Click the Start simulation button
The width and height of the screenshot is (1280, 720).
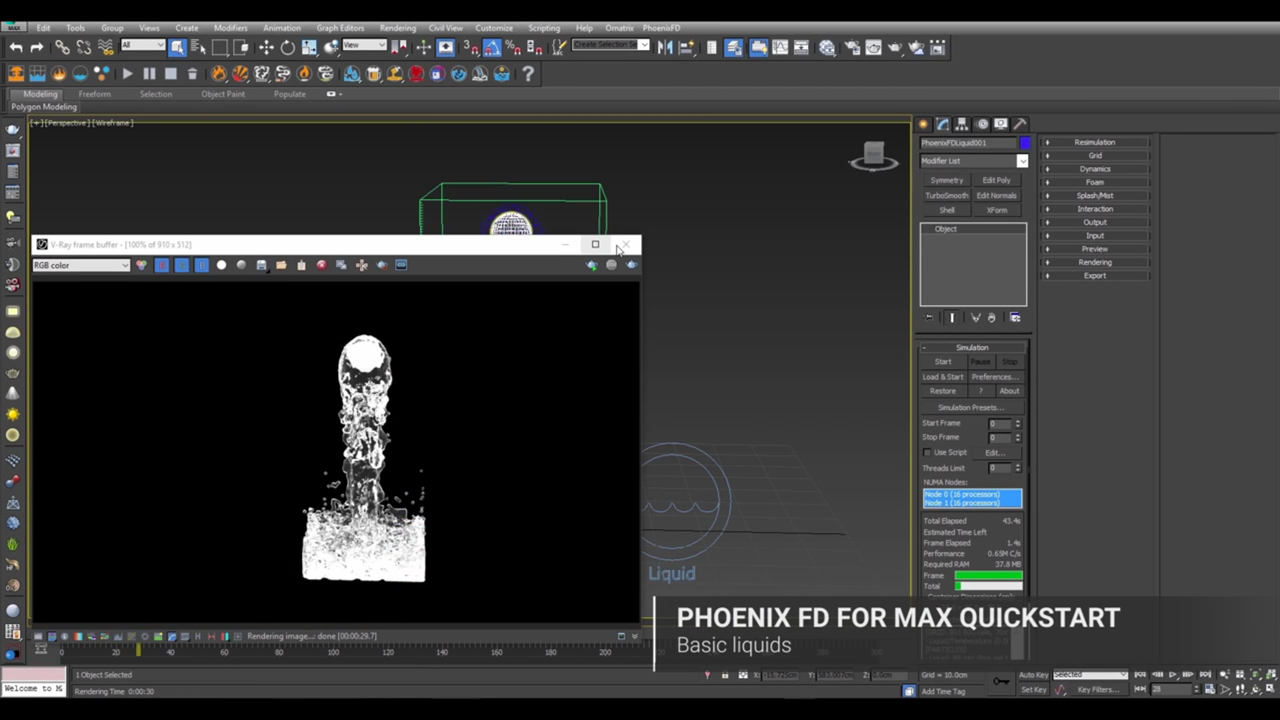click(943, 361)
